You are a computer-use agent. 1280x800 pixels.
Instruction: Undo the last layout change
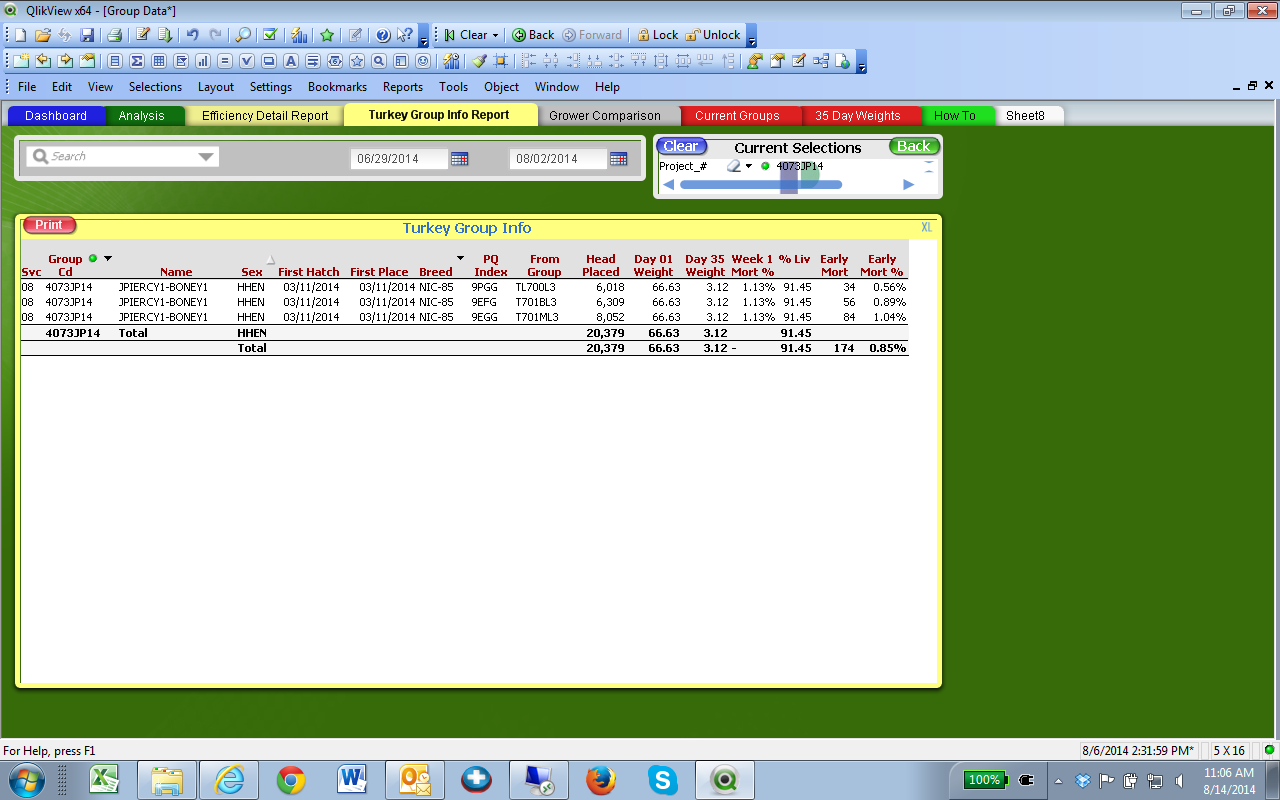192,35
